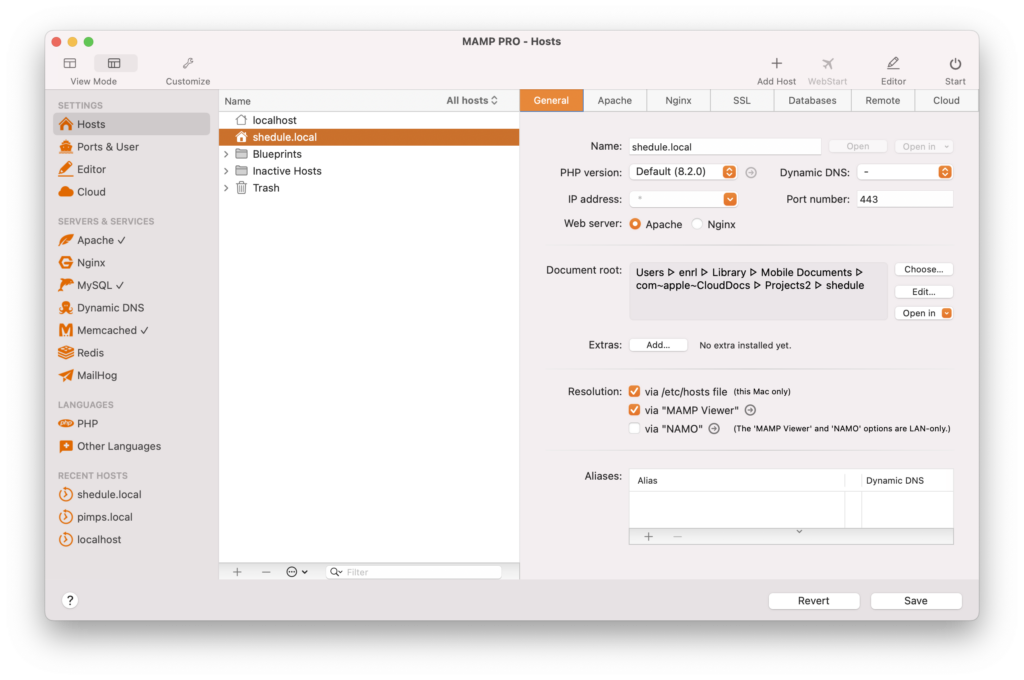Open MySQL server settings
The height and width of the screenshot is (680, 1024).
point(131,285)
